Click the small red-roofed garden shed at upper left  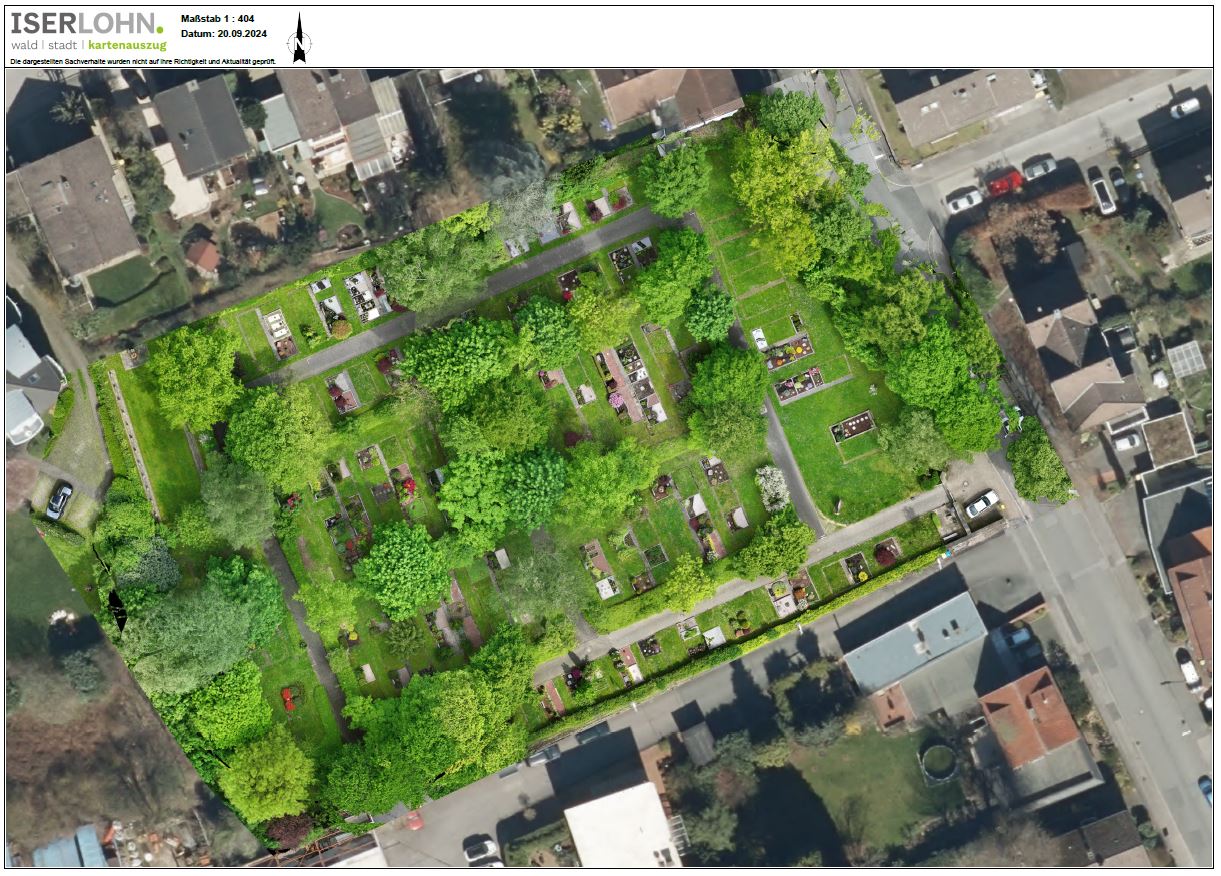tap(203, 255)
